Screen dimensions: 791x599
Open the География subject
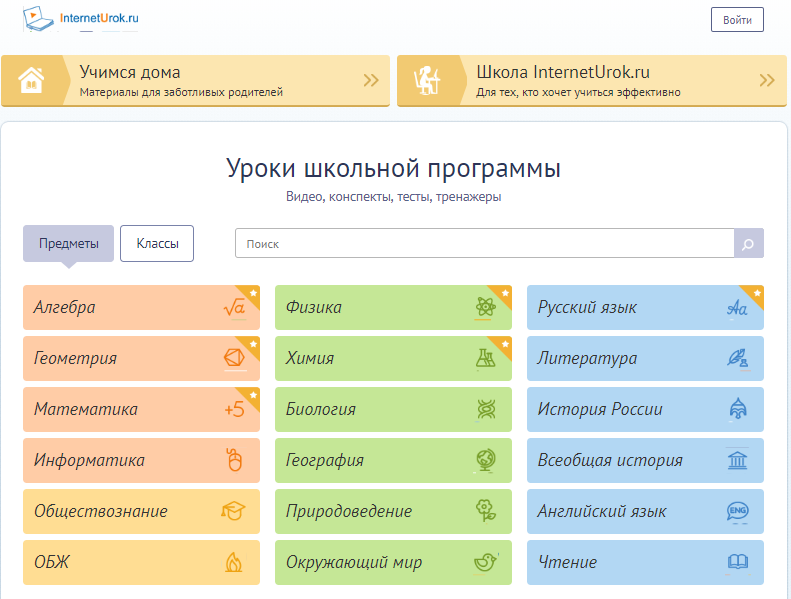(393, 460)
